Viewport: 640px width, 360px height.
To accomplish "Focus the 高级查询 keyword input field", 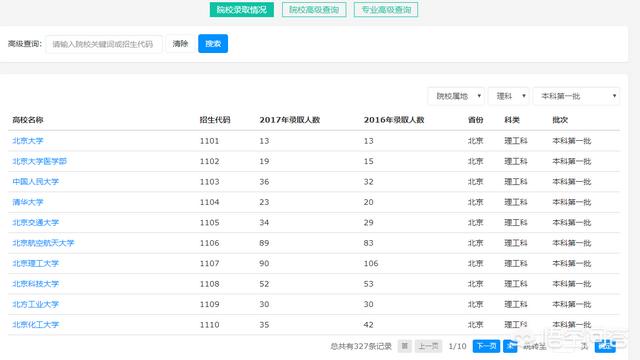I will pos(104,44).
